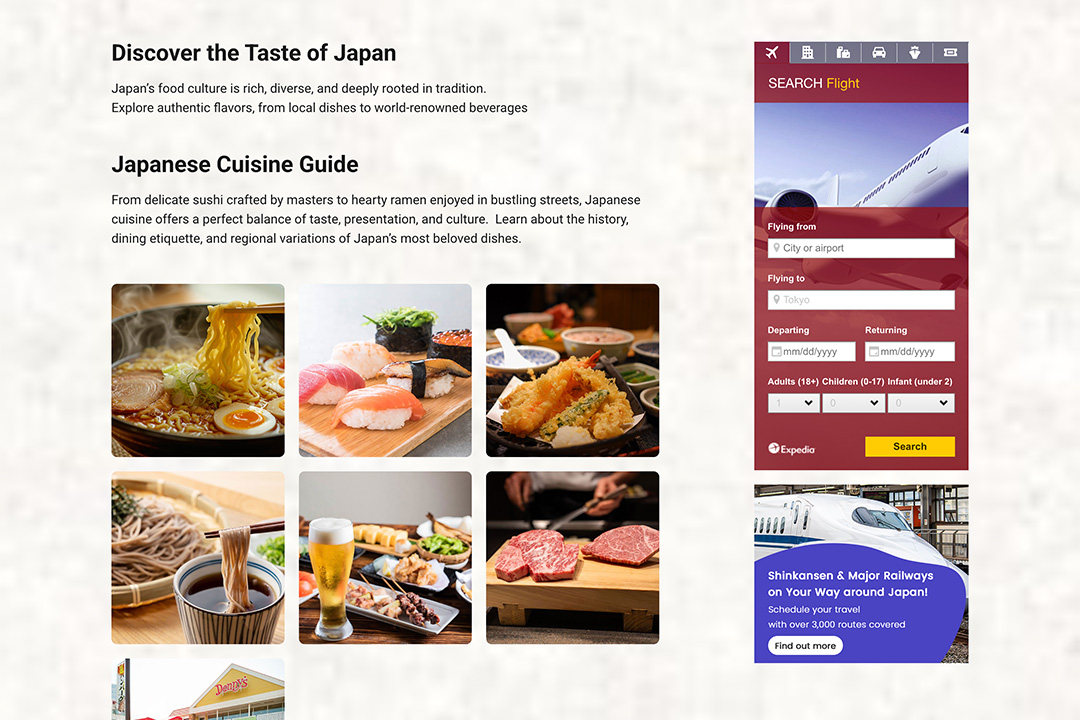
Task: Click the Flying to Tokyo field
Action: click(861, 300)
